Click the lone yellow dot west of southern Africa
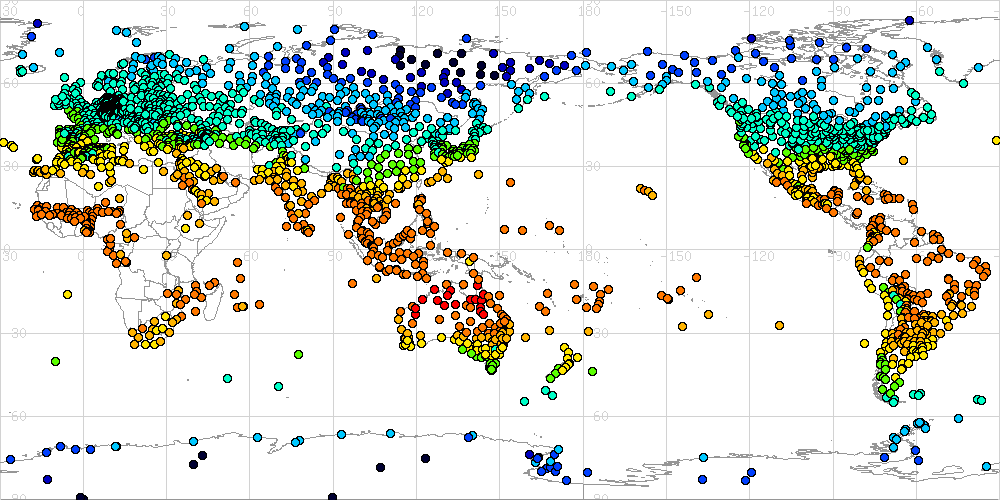The image size is (1000, 500). (x=67, y=294)
